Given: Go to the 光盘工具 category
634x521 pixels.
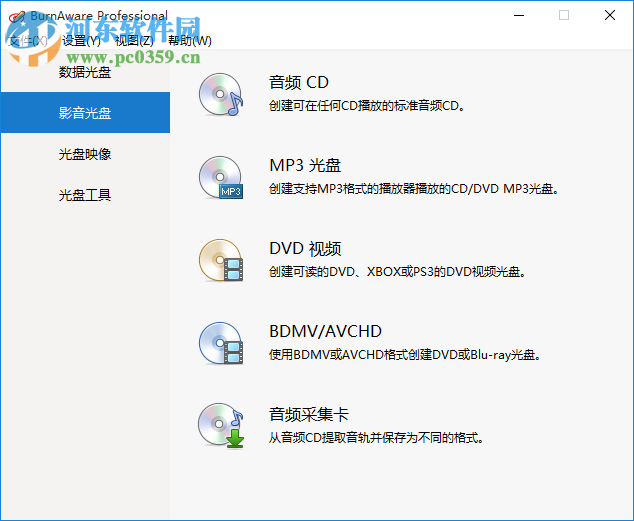Looking at the screenshot, I should [85, 195].
